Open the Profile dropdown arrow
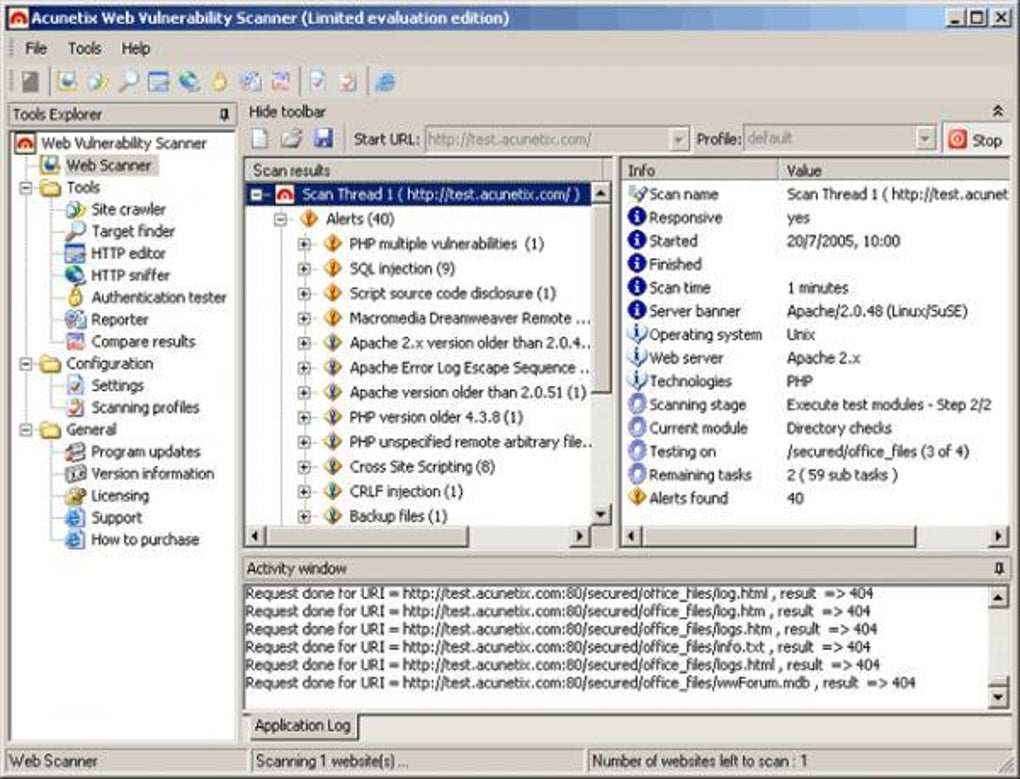 click(x=924, y=139)
